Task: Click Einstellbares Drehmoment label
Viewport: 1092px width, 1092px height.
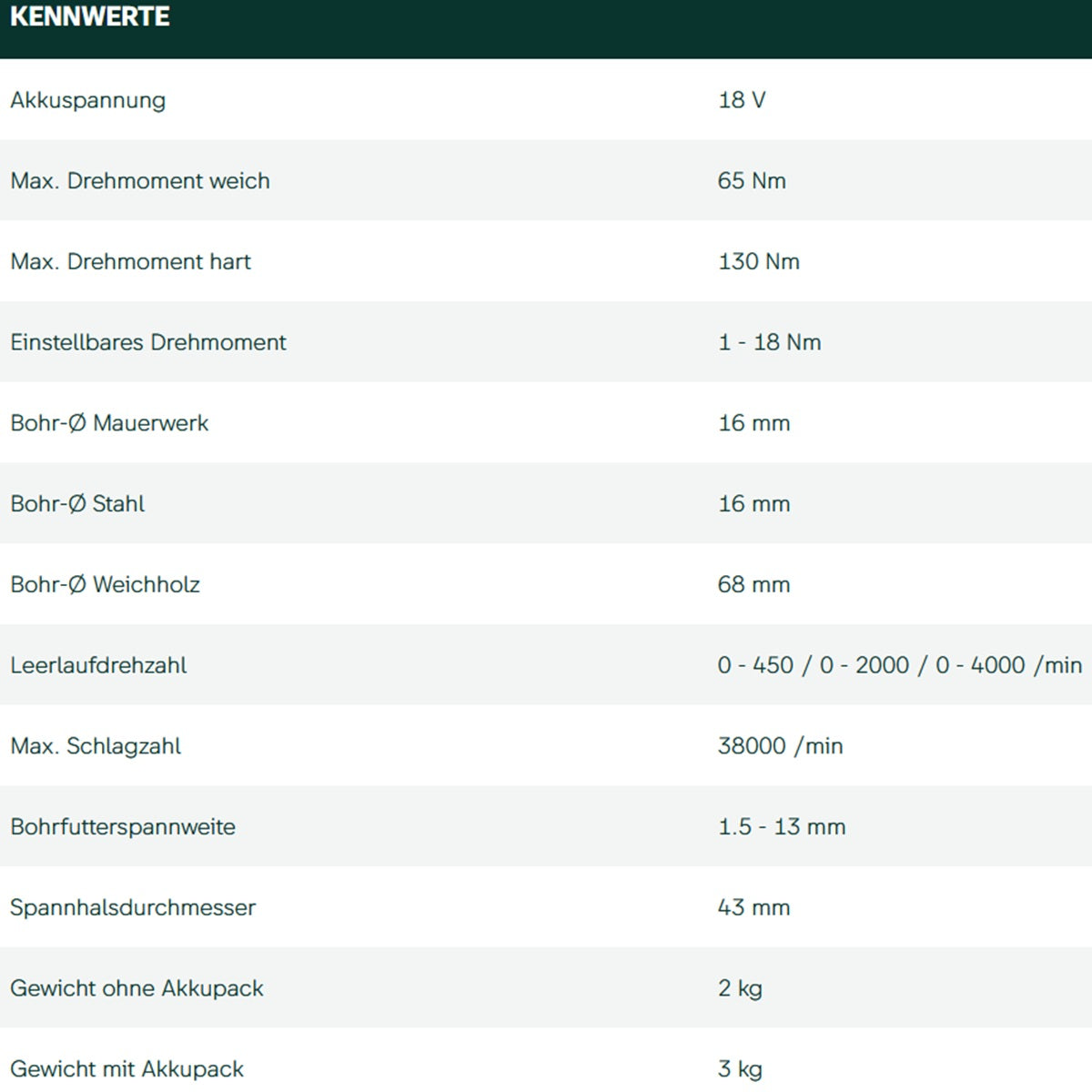Action: [x=148, y=342]
